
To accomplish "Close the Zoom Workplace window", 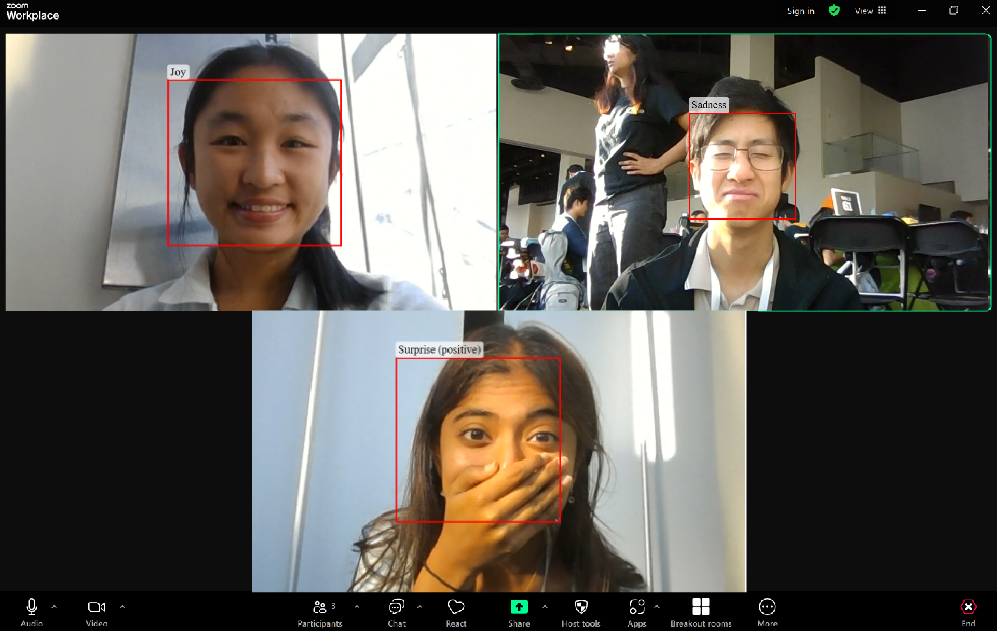I will (985, 10).
